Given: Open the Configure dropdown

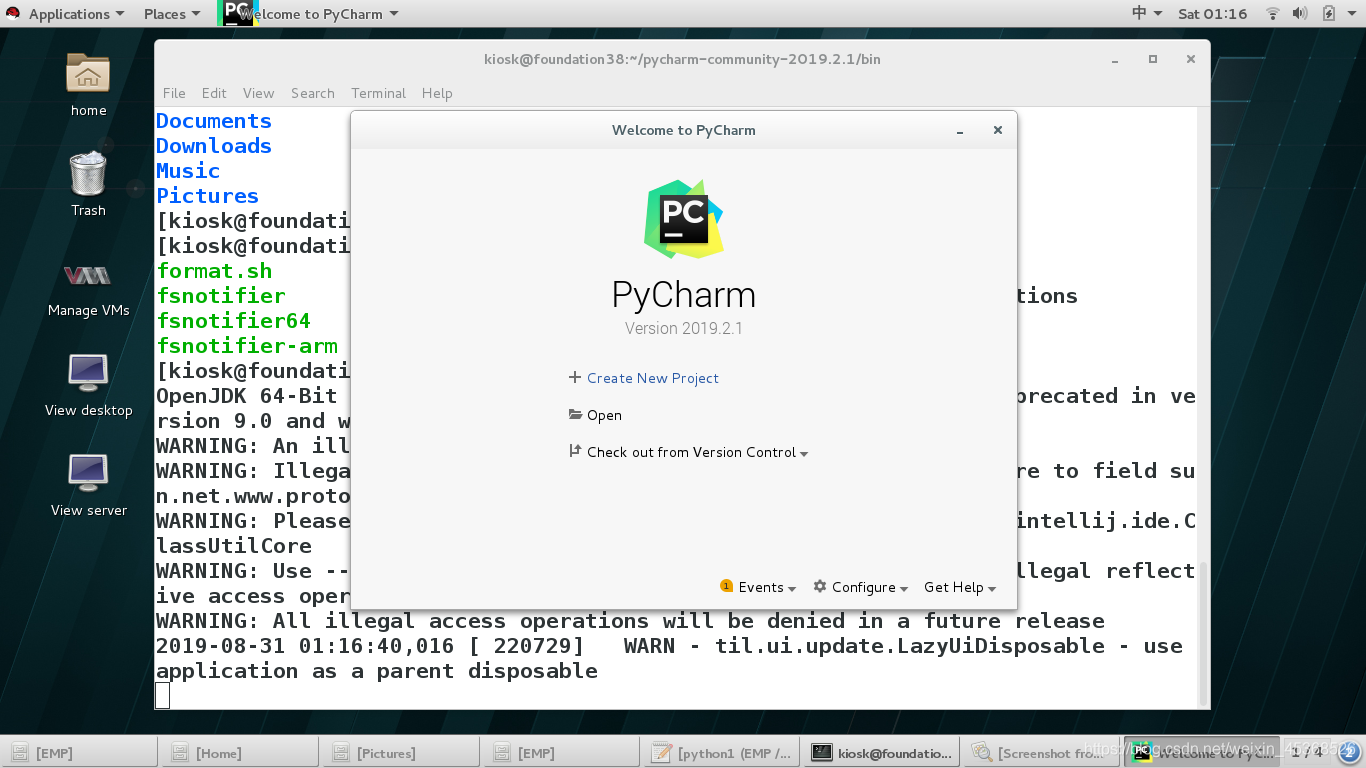Looking at the screenshot, I should pos(869,587).
